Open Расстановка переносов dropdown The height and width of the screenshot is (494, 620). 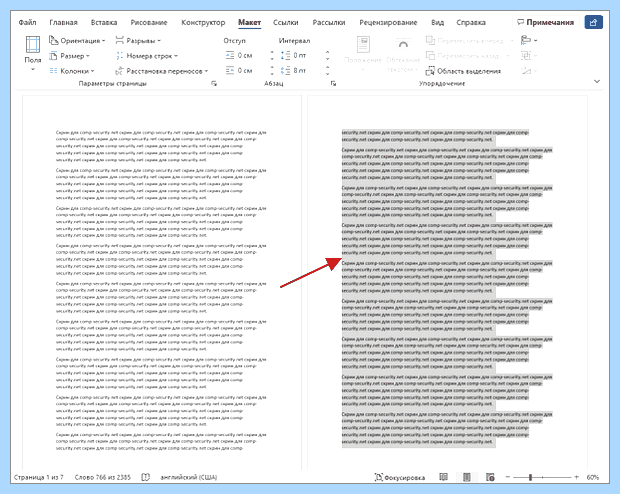click(162, 71)
